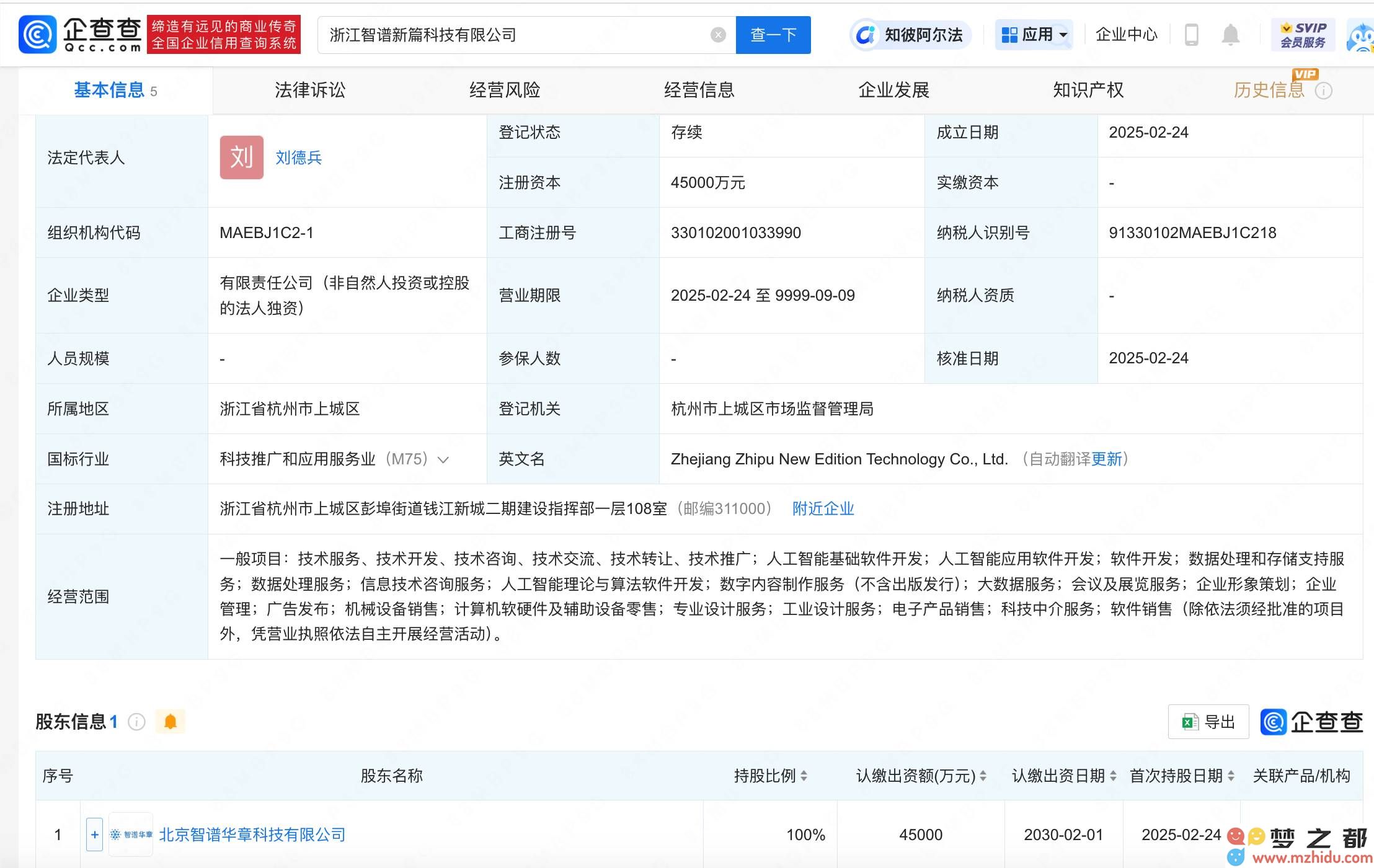Click the 组织机构代码 value MAEBJ1C2-1

pos(267,233)
